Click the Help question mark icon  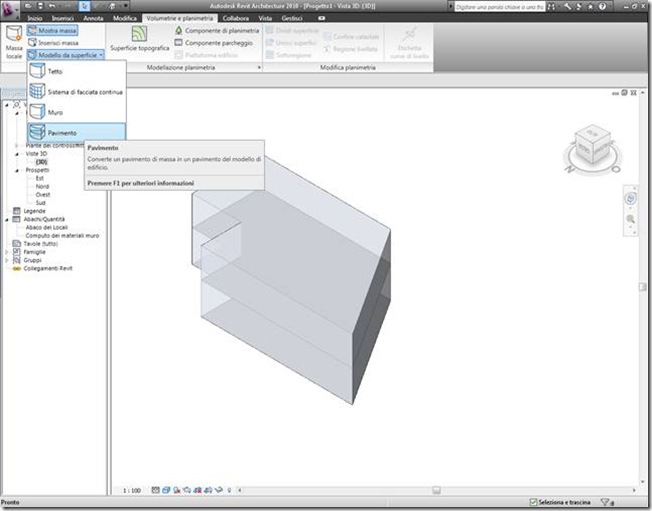603,7
